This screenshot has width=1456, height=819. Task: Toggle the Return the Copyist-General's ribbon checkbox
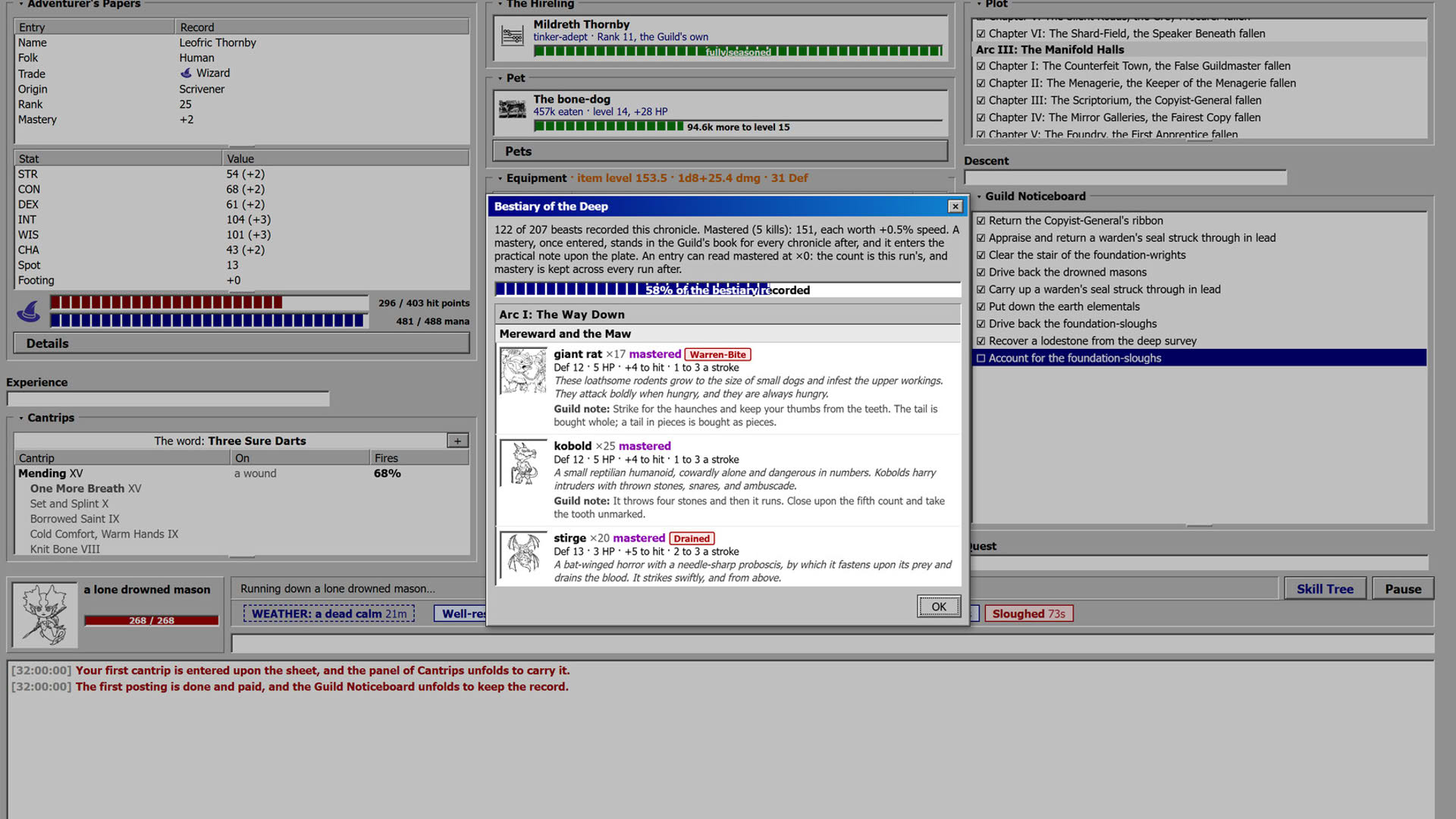981,221
